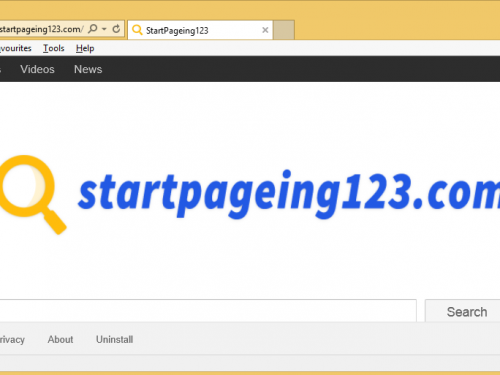Select the StartPageing123 browser tab

point(200,30)
